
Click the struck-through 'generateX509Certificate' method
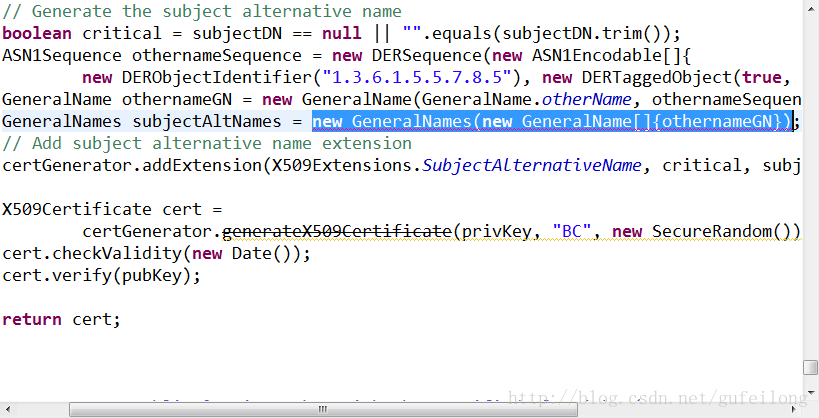coord(337,231)
